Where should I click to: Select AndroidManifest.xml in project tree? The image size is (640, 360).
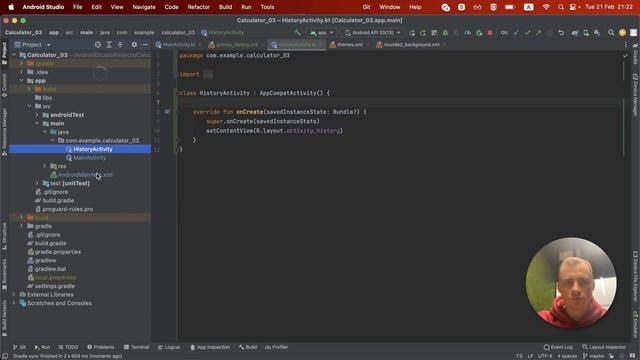coord(85,175)
